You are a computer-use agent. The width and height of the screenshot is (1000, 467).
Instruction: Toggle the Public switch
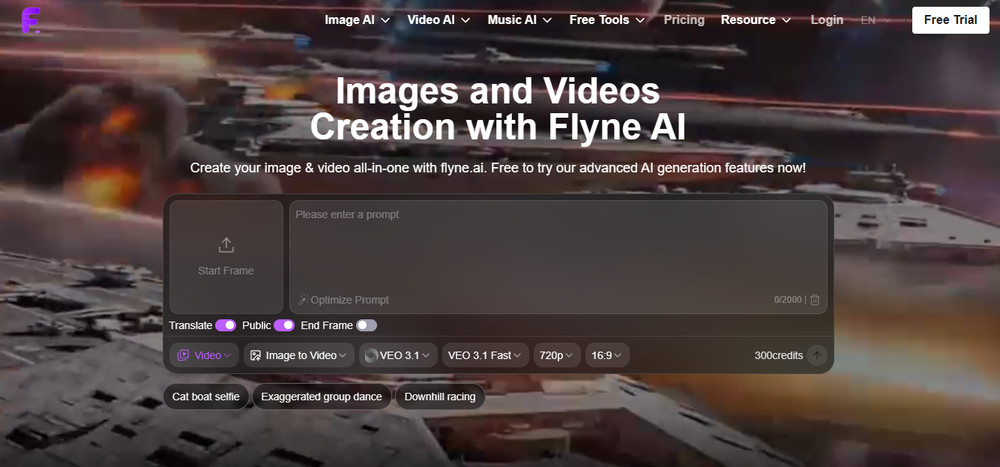284,325
